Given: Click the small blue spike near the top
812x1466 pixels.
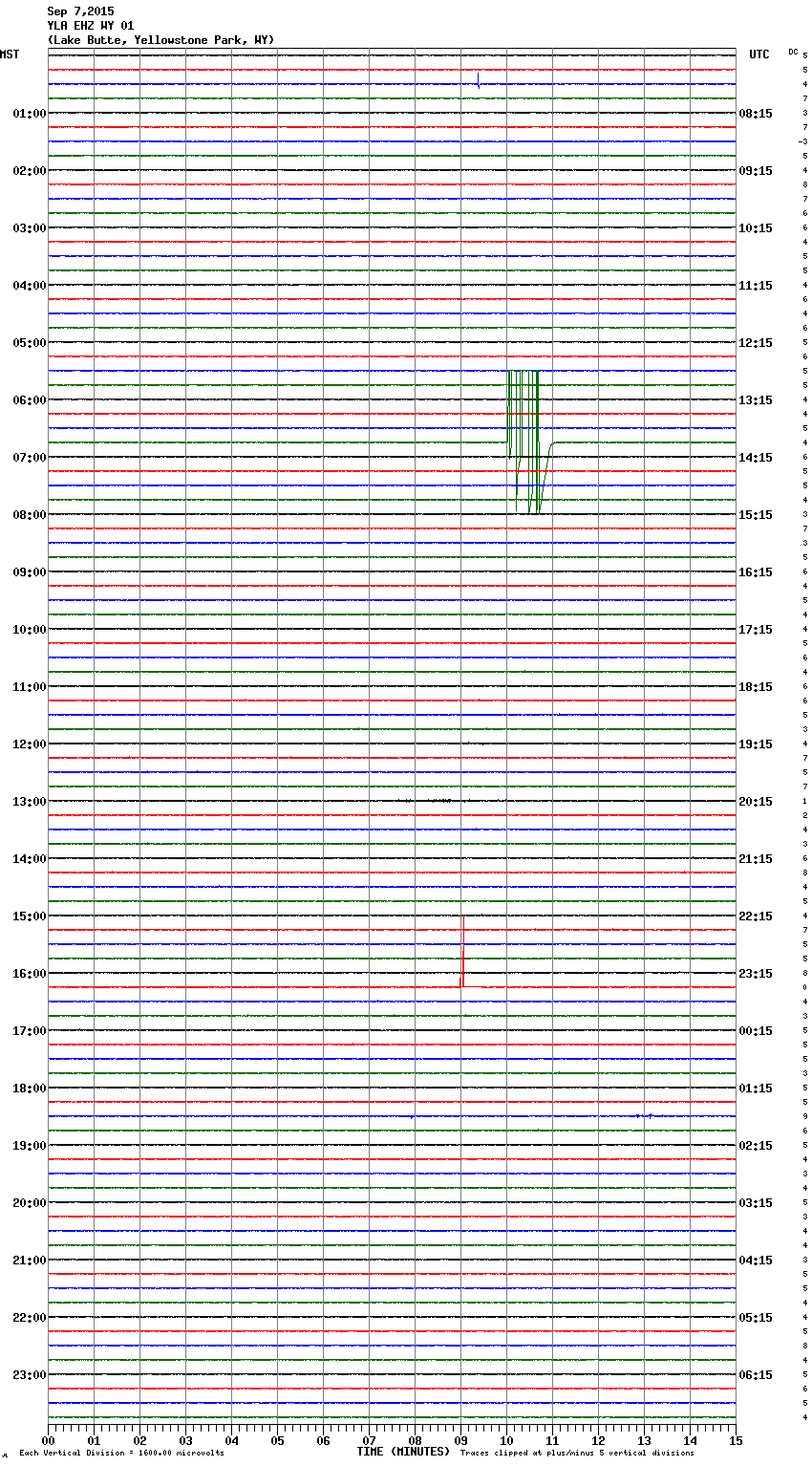Looking at the screenshot, I should point(478,80).
